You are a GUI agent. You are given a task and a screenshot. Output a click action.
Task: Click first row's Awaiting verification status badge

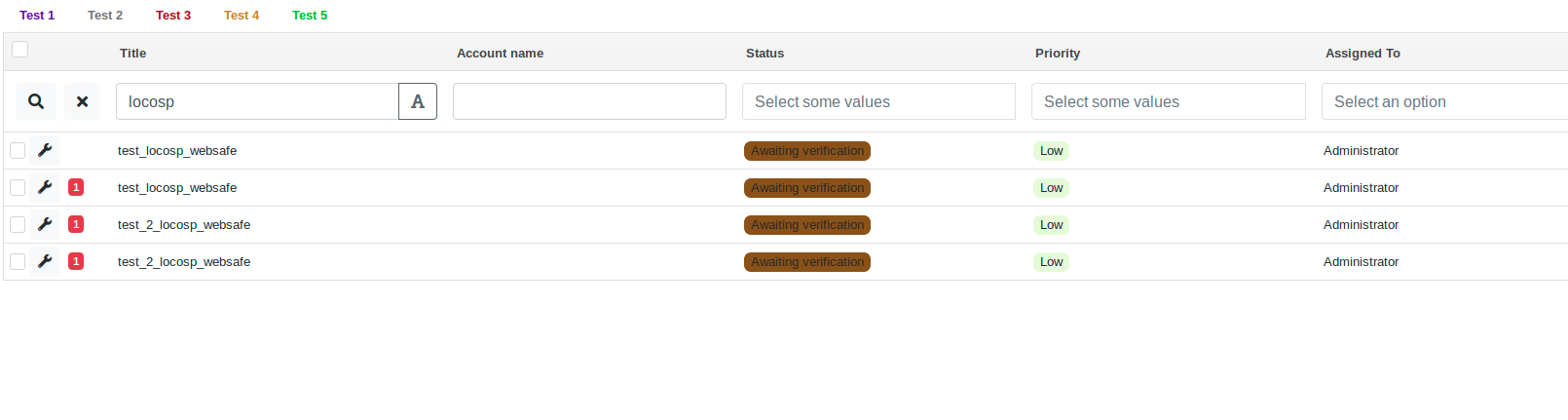coord(807,151)
